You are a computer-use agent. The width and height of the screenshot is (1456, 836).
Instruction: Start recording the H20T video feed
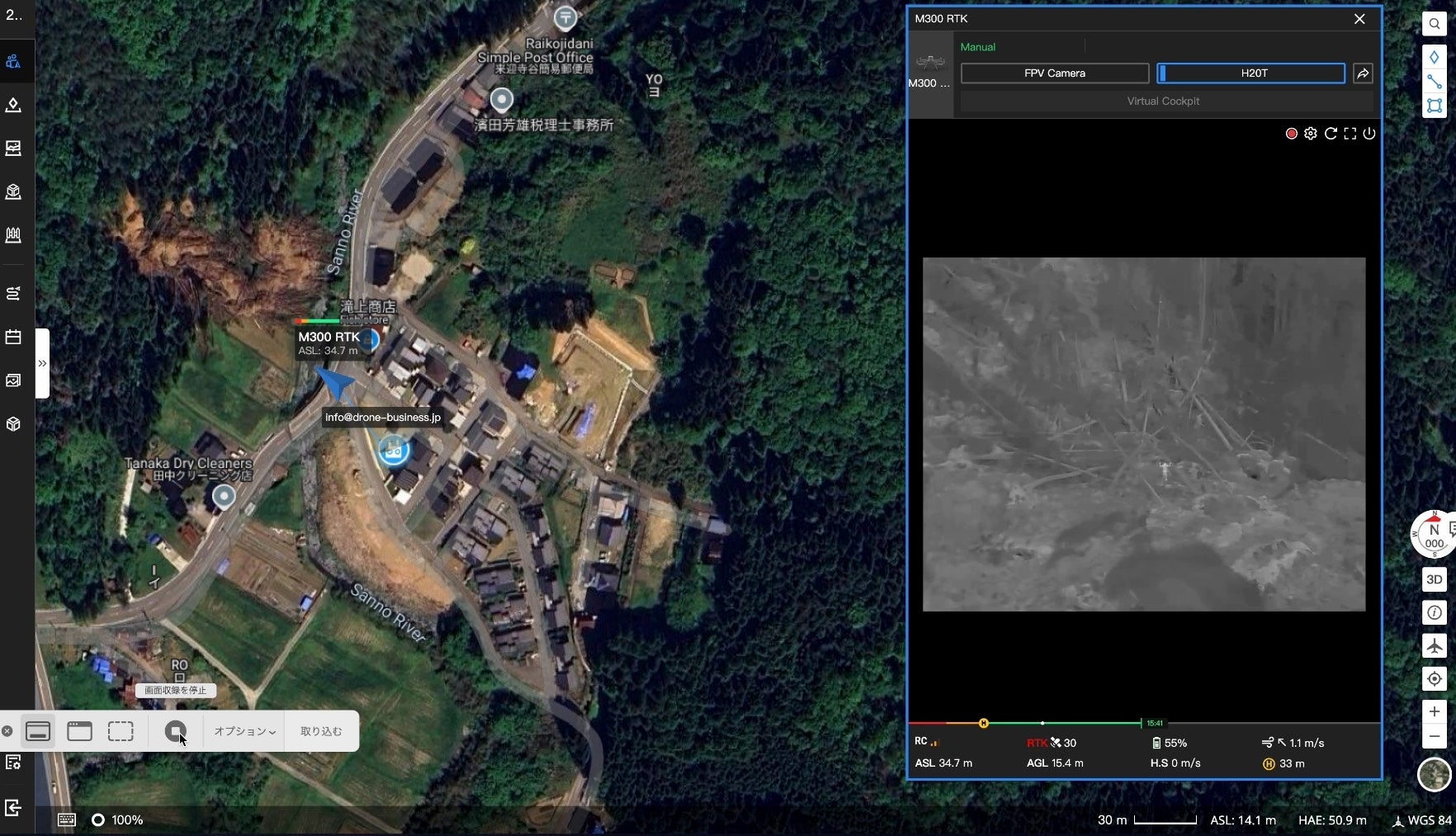(1291, 134)
